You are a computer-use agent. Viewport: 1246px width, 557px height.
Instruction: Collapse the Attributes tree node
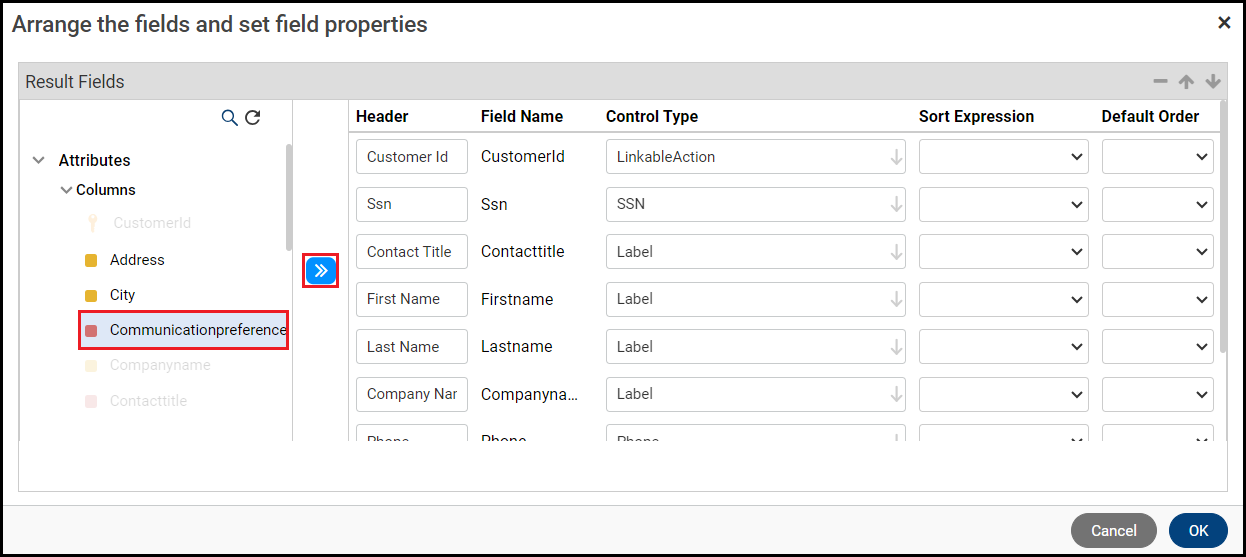[x=39, y=160]
